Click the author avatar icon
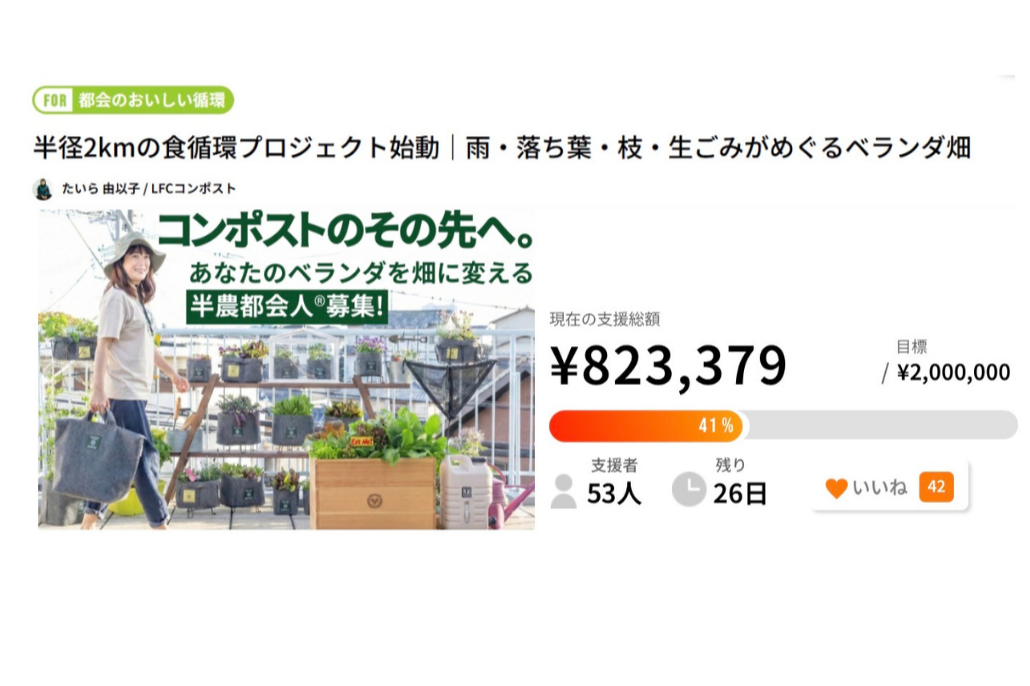The width and height of the screenshot is (1030, 686). tap(43, 188)
